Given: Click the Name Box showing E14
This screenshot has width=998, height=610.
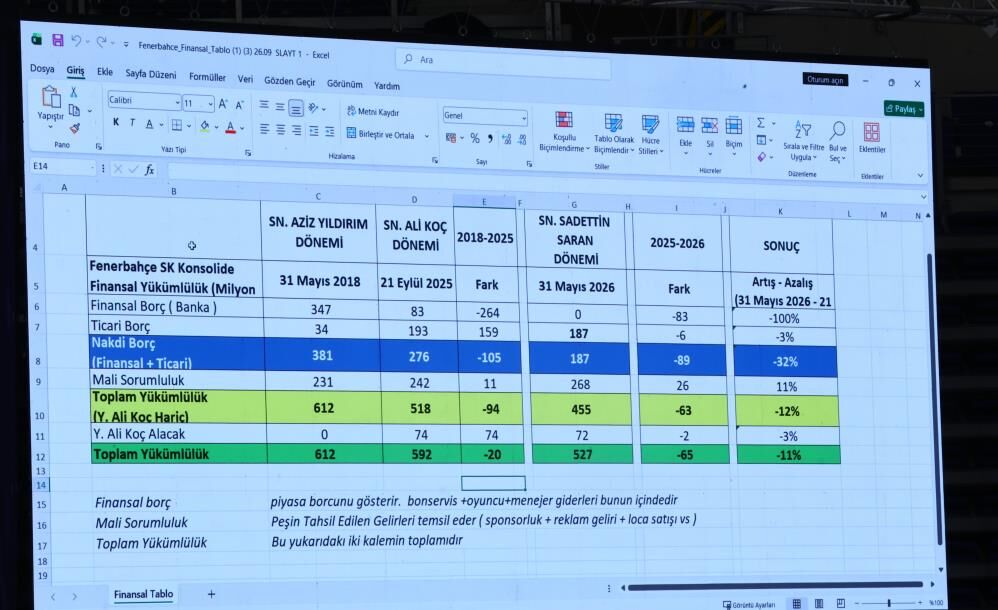Looking at the screenshot, I should point(62,167).
